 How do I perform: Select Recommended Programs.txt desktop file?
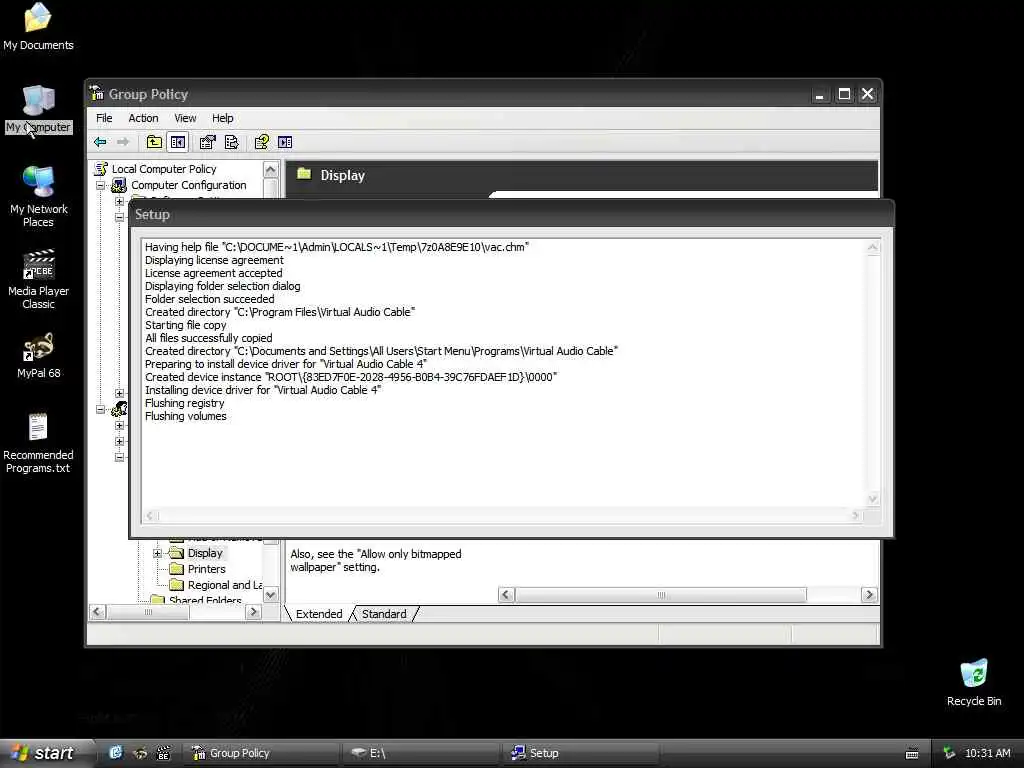[38, 443]
